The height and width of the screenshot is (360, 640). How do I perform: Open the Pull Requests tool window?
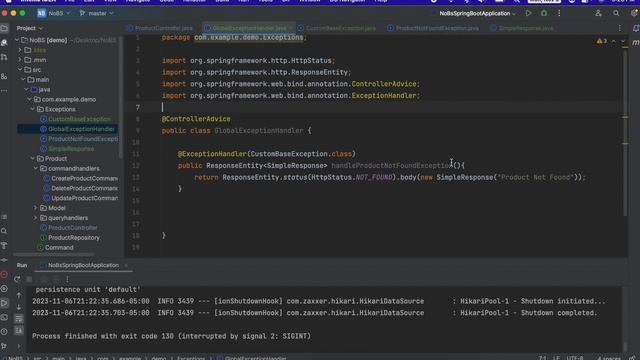4,57
